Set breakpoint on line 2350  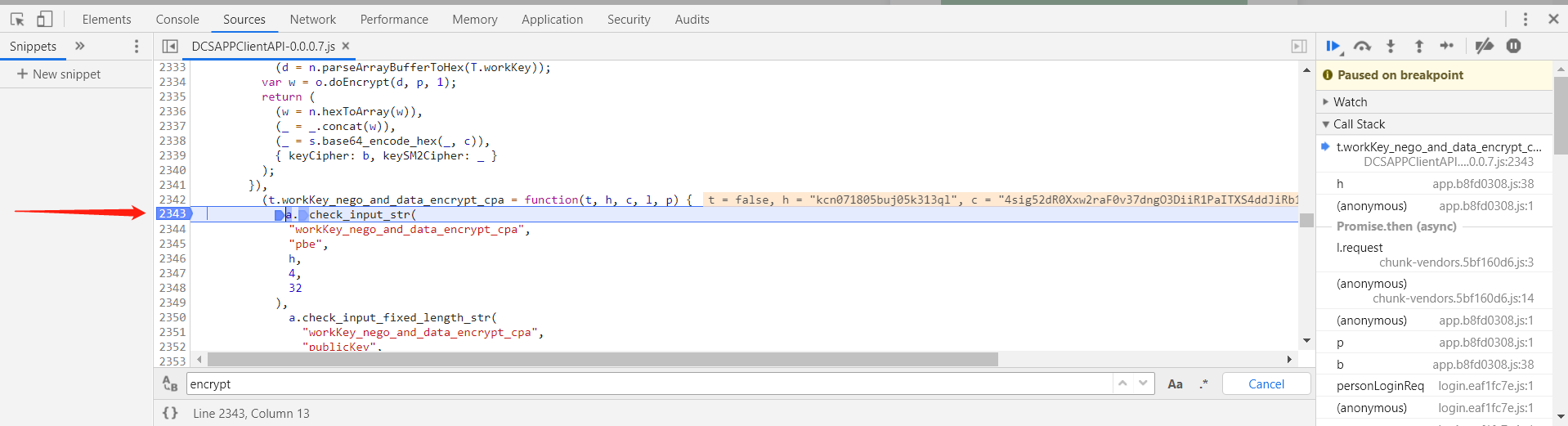(172, 317)
